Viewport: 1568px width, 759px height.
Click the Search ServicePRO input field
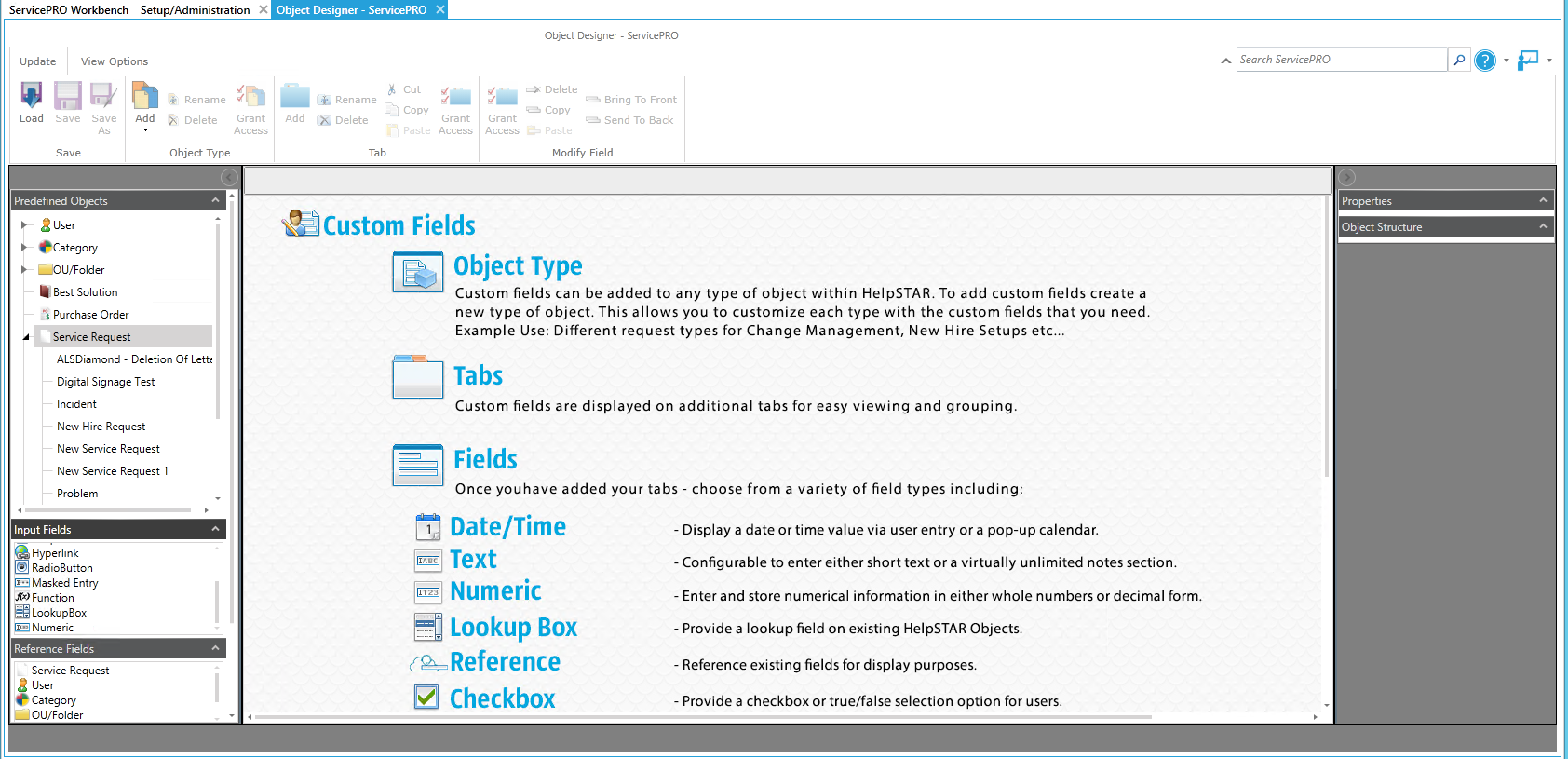[1342, 60]
